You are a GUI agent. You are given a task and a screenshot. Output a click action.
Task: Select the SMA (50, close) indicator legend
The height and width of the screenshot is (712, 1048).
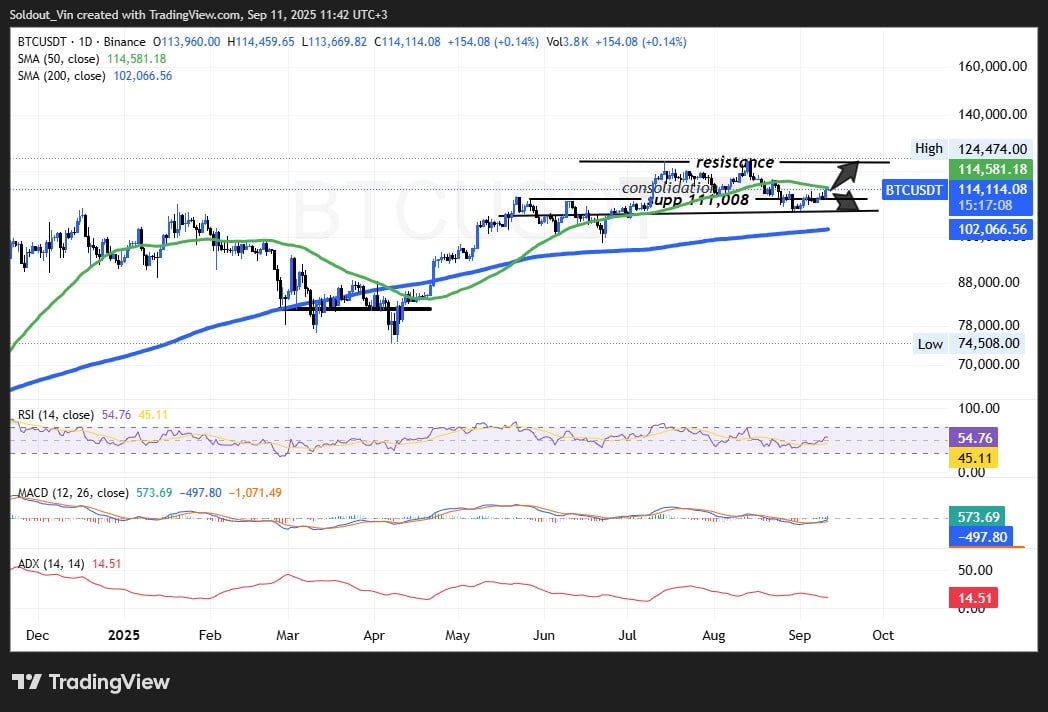coord(58,59)
